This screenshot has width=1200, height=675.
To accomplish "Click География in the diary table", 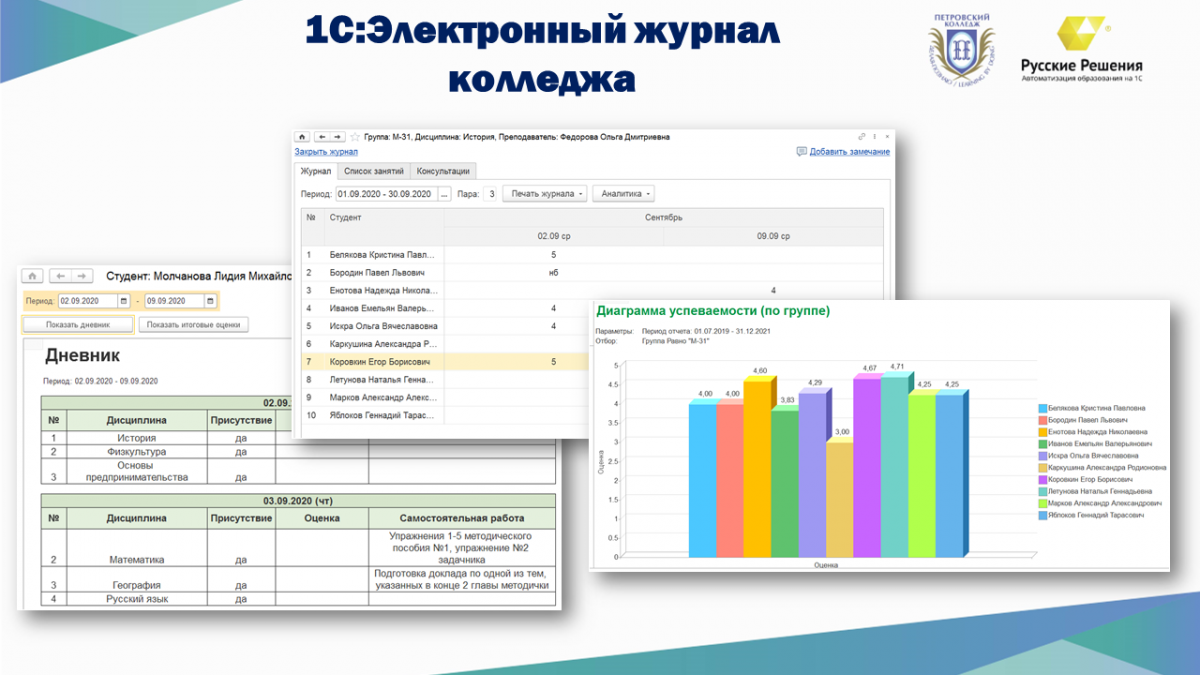I will pyautogui.click(x=136, y=585).
